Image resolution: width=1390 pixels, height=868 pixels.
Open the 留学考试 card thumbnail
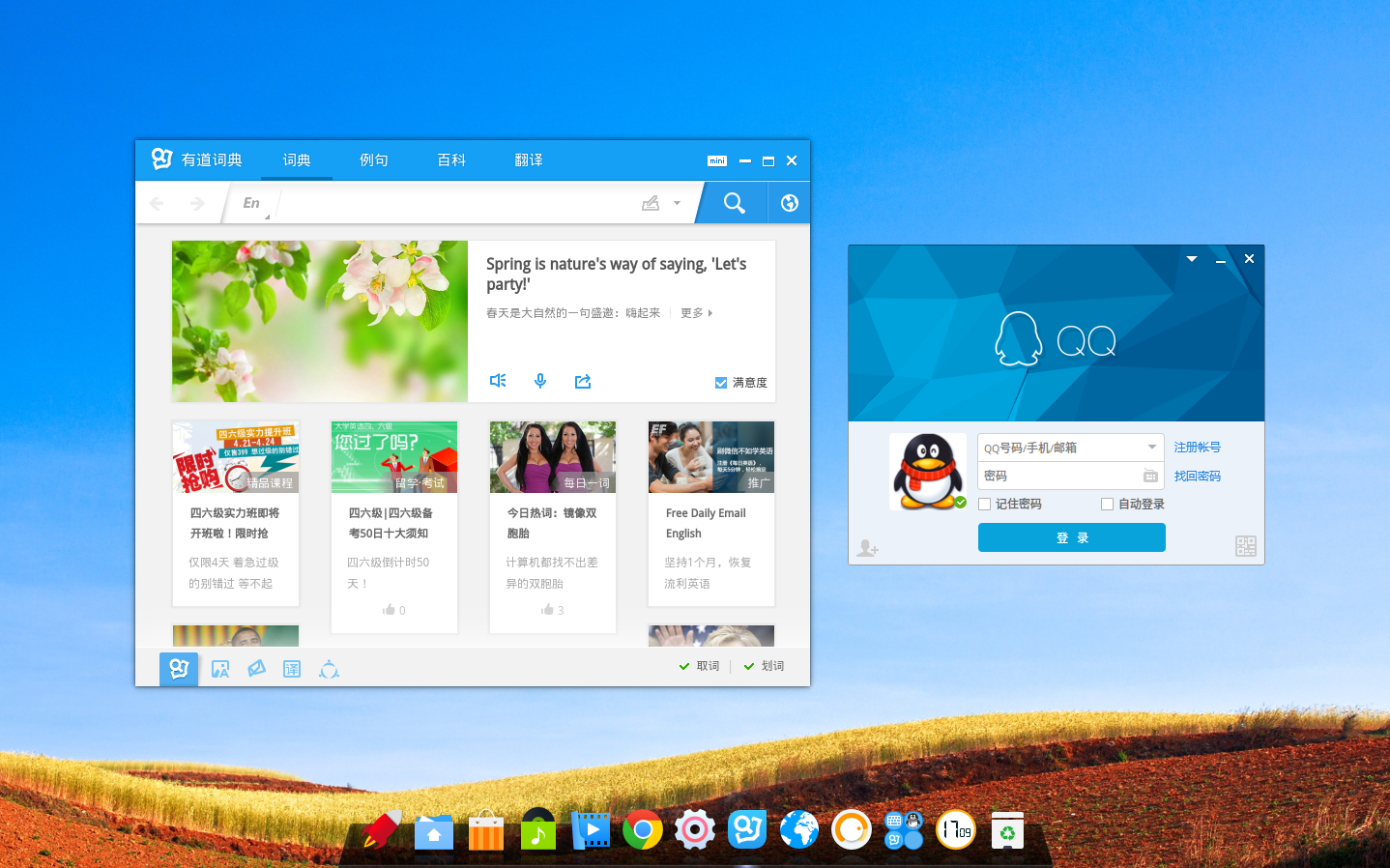pyautogui.click(x=394, y=457)
